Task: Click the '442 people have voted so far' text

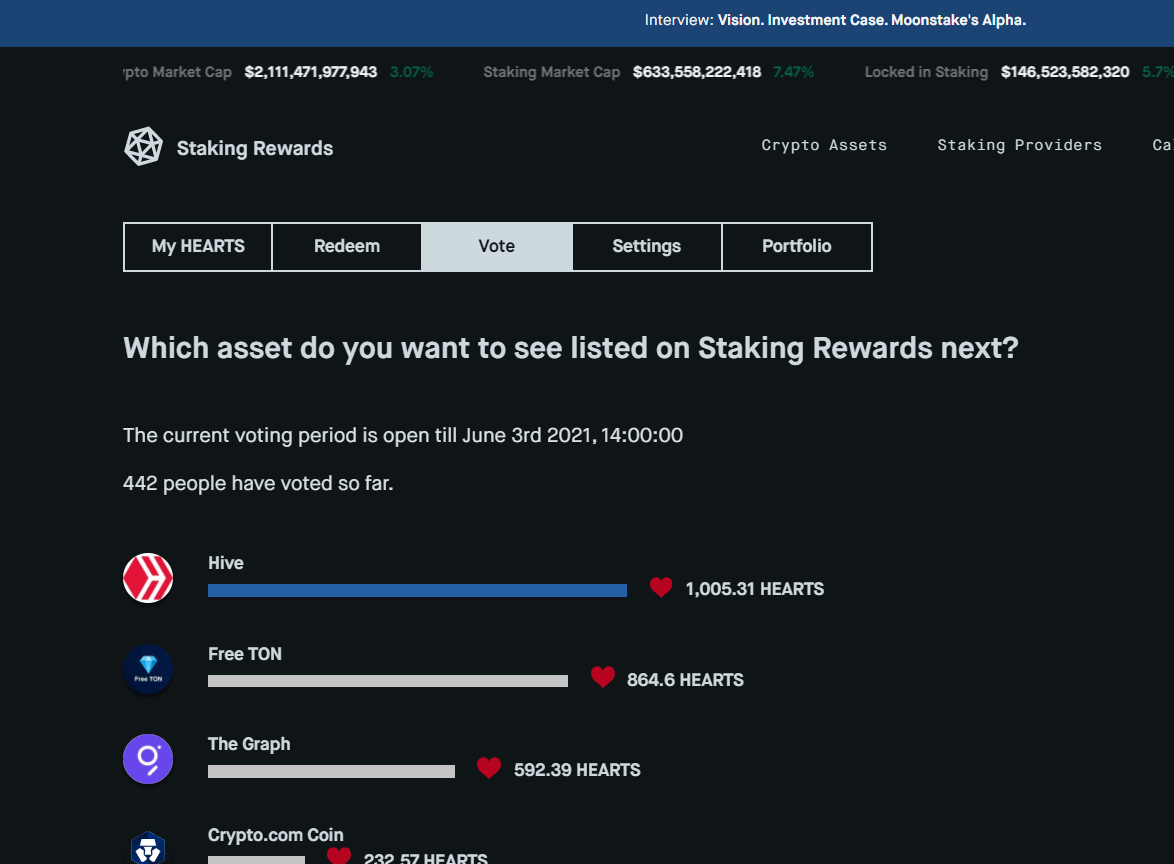Action: pos(258,483)
